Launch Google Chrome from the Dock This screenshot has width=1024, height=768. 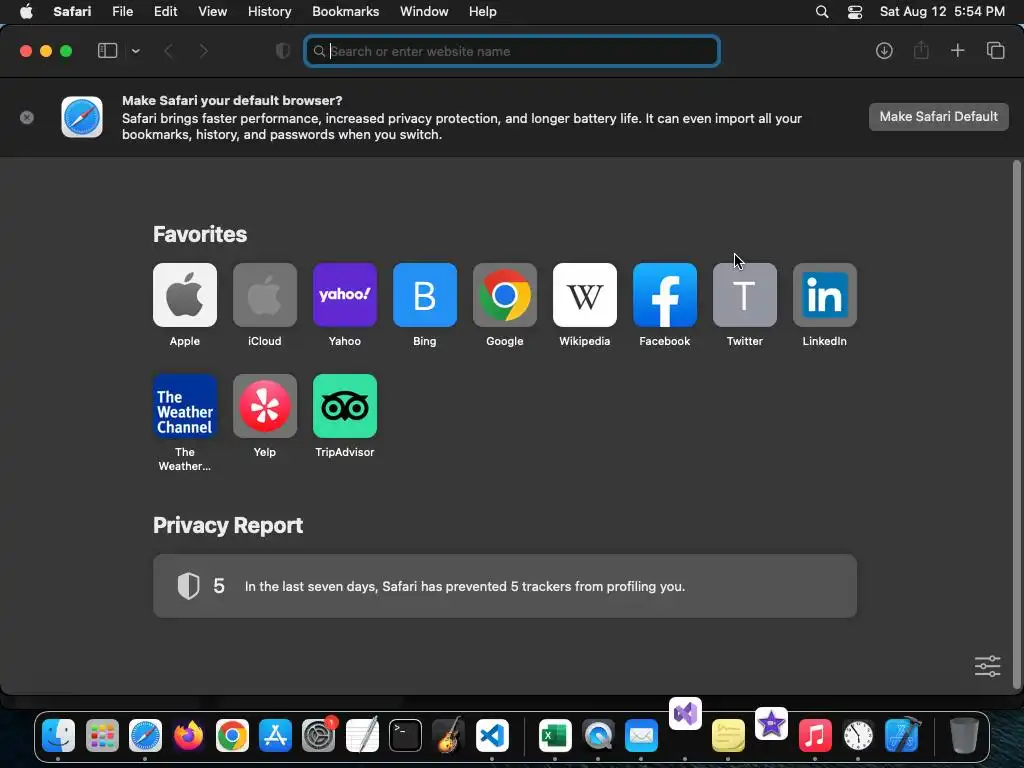[x=232, y=735]
